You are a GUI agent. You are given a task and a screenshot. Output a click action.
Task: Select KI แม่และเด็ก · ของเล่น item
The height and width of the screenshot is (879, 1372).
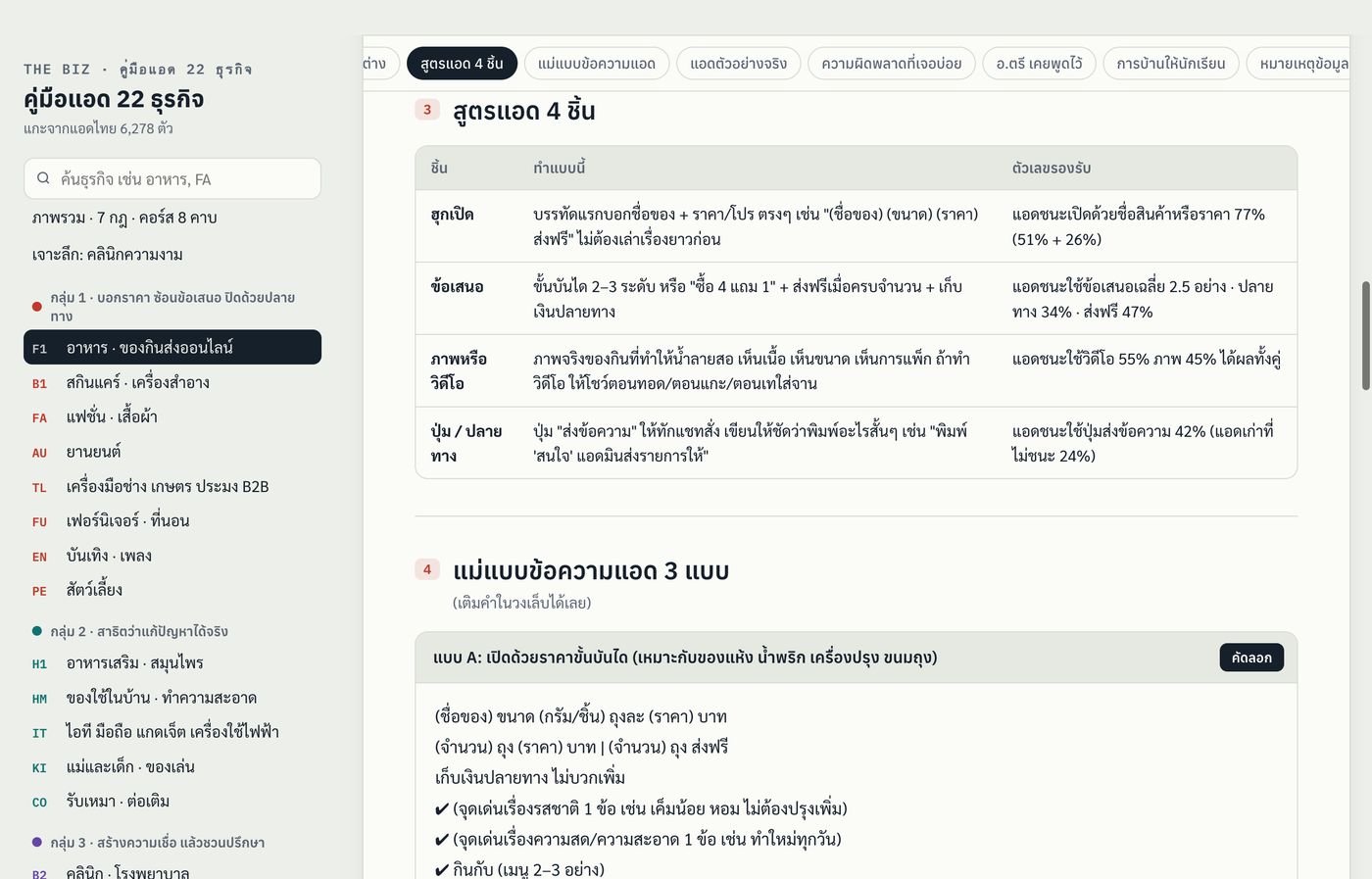[172, 767]
